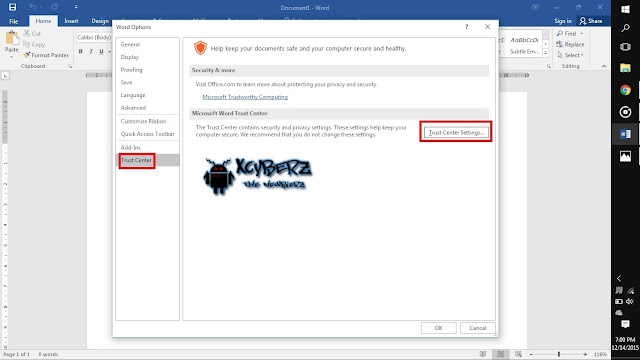Click the Paste clipboard icon
The height and width of the screenshot is (360, 640).
[x=11, y=39]
